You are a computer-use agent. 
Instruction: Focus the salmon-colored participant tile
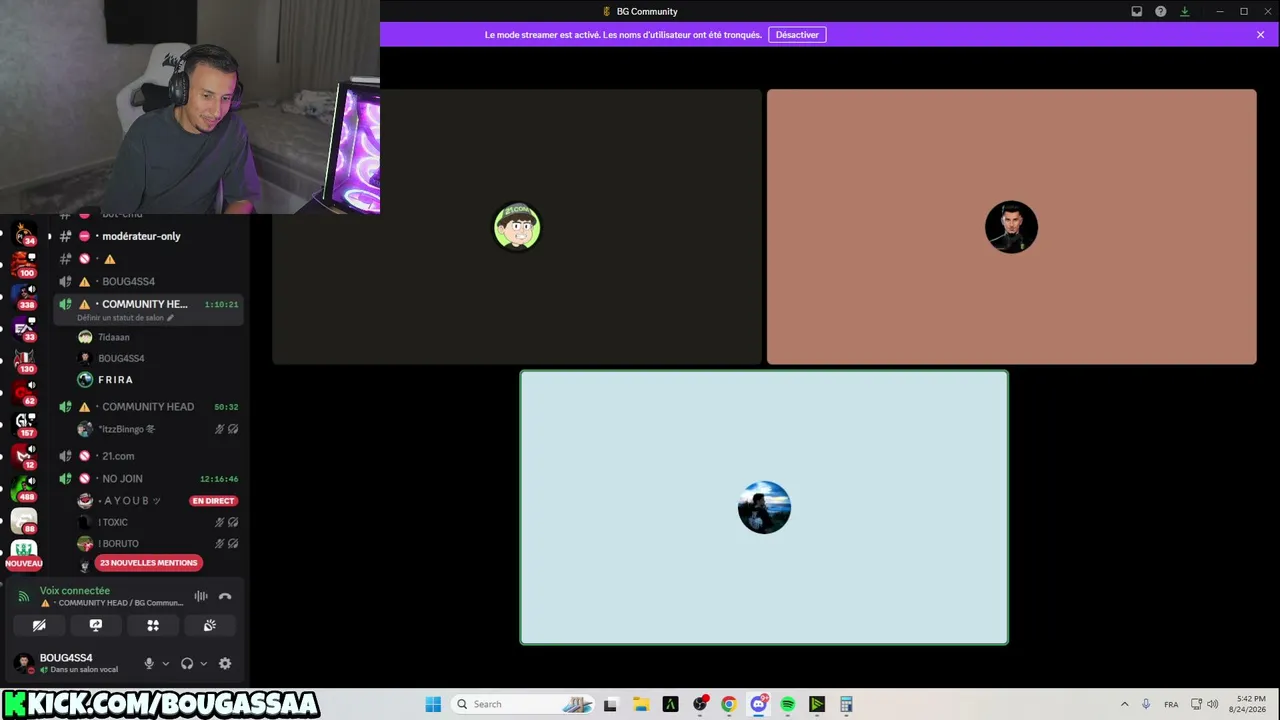[x=1011, y=227]
